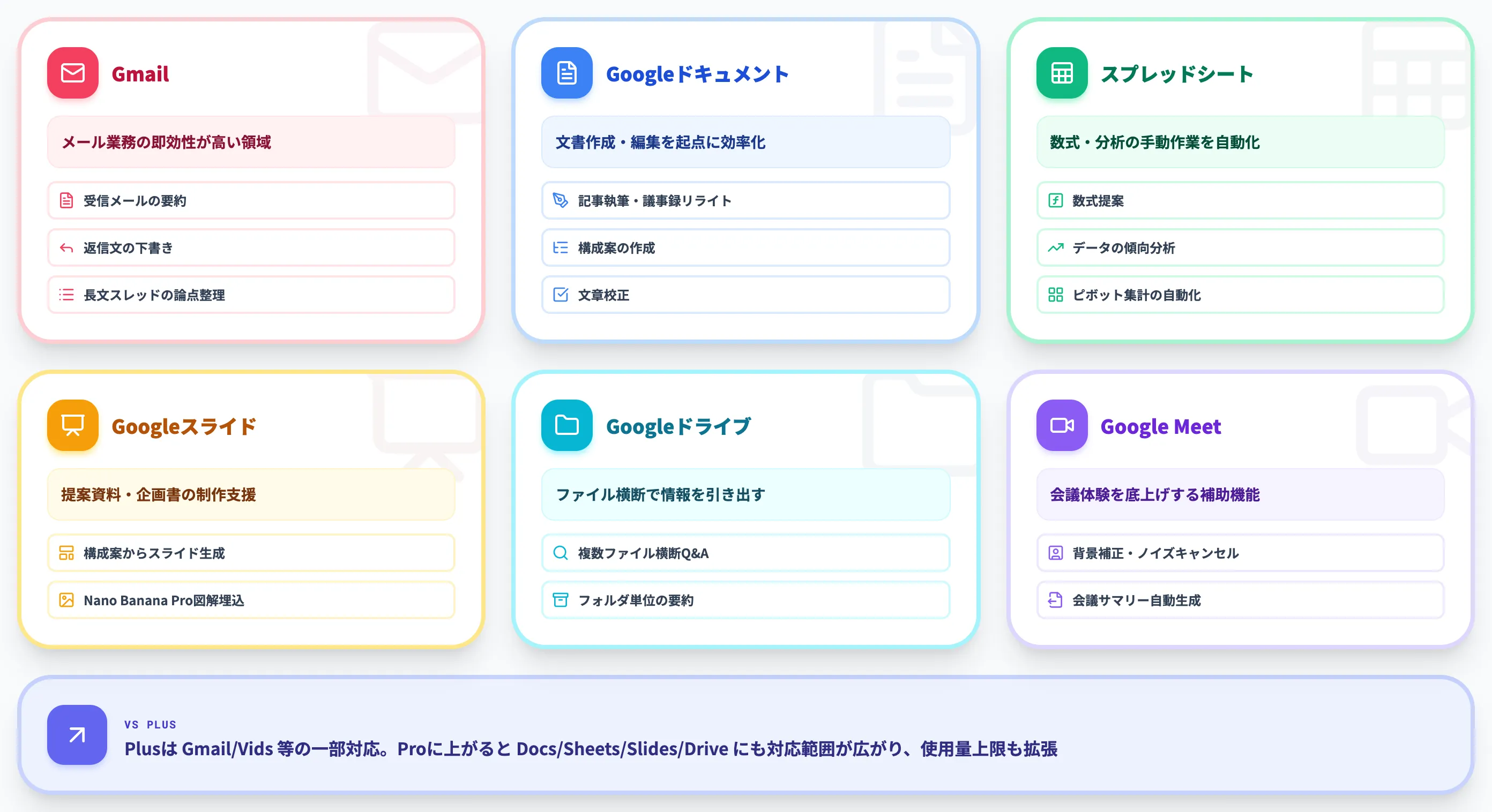Select the 長文スレッドの論点整理 item

(x=251, y=295)
